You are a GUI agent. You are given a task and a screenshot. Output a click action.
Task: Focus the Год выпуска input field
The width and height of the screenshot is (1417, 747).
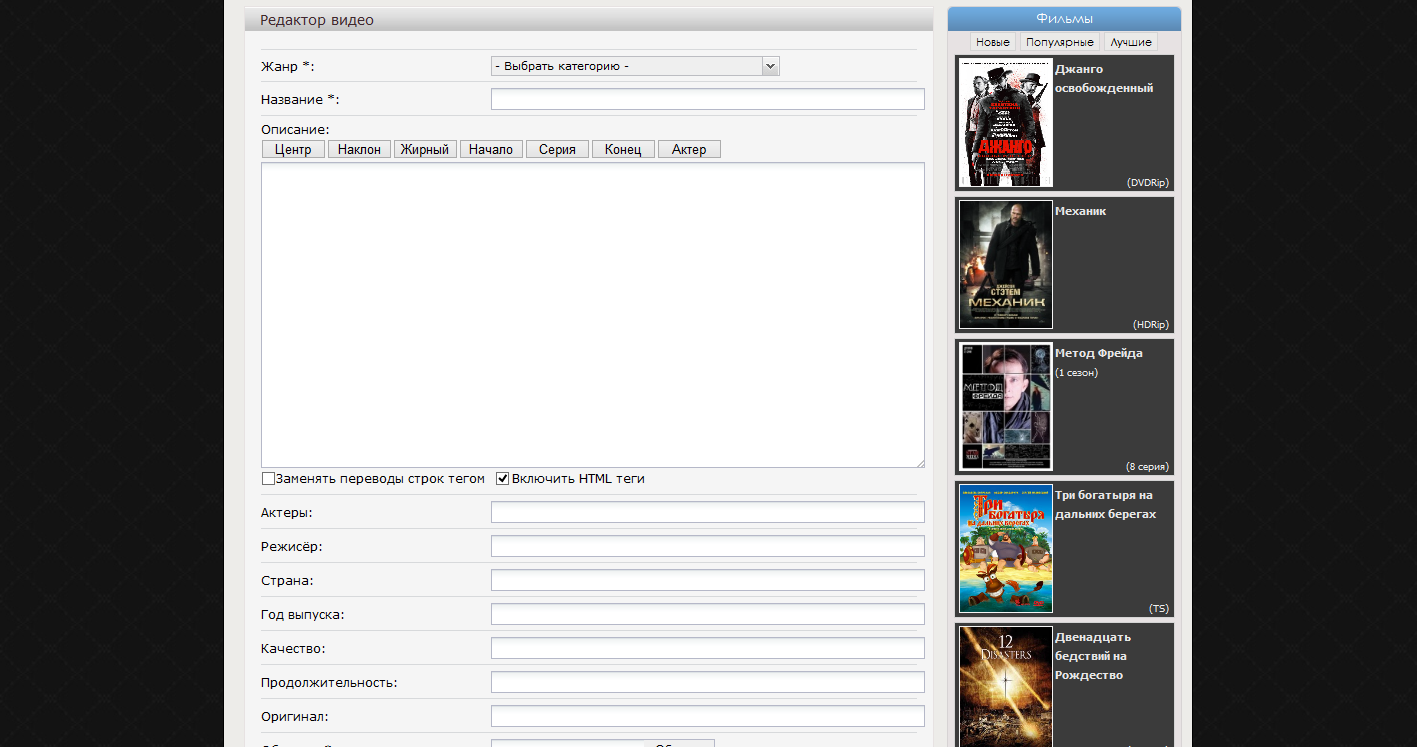coord(707,614)
